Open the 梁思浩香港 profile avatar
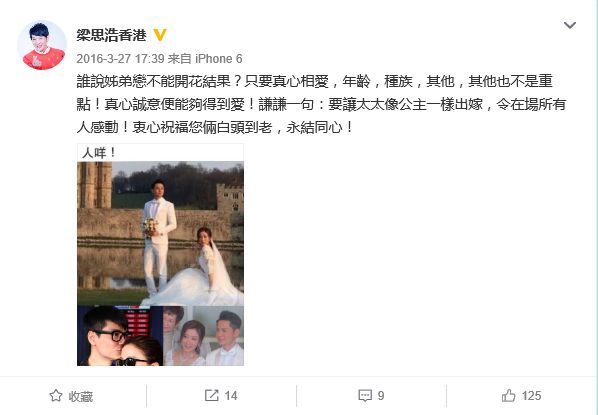The width and height of the screenshot is (598, 415). tap(42, 45)
